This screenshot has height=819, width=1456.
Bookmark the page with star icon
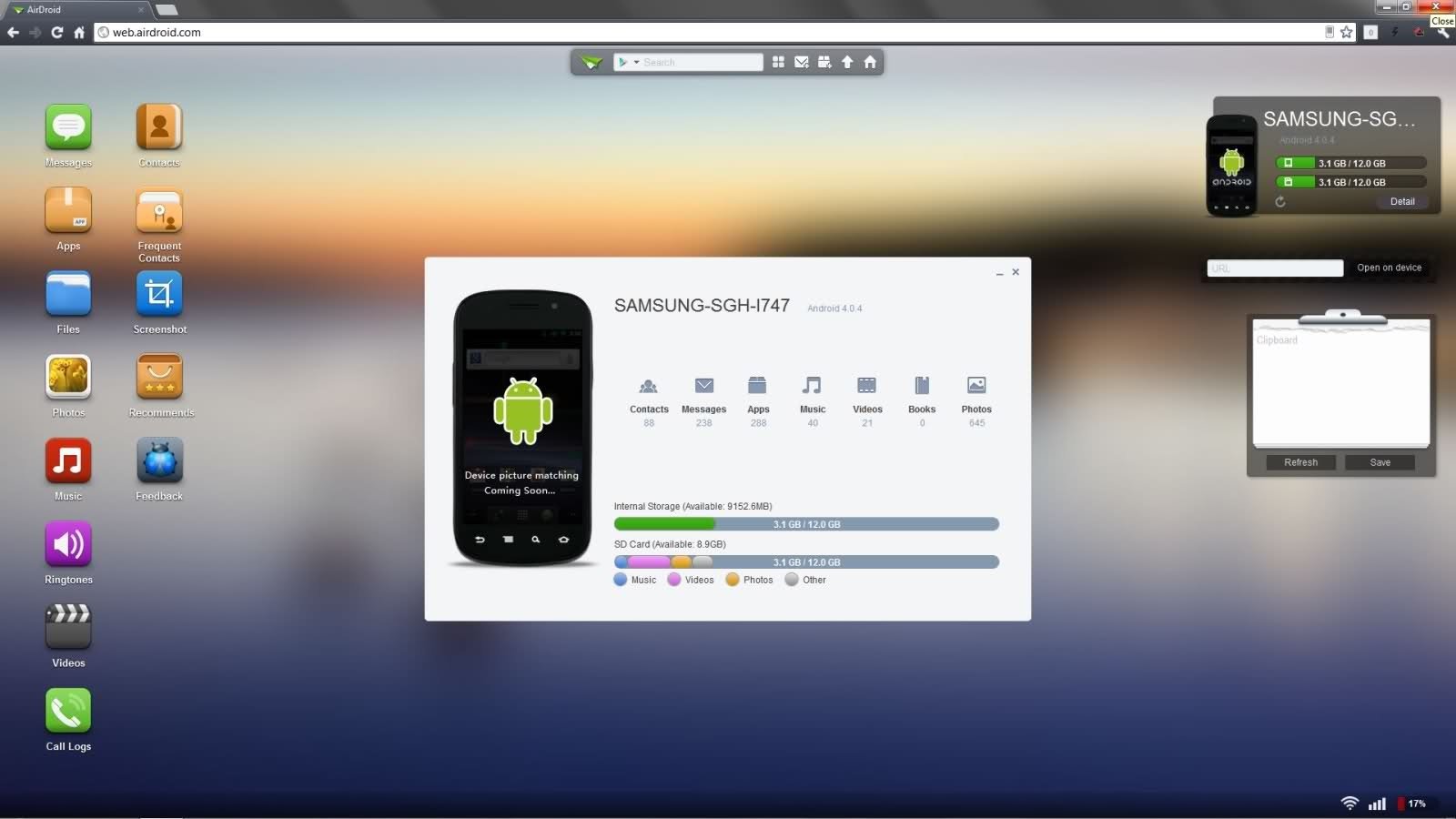[x=1347, y=32]
